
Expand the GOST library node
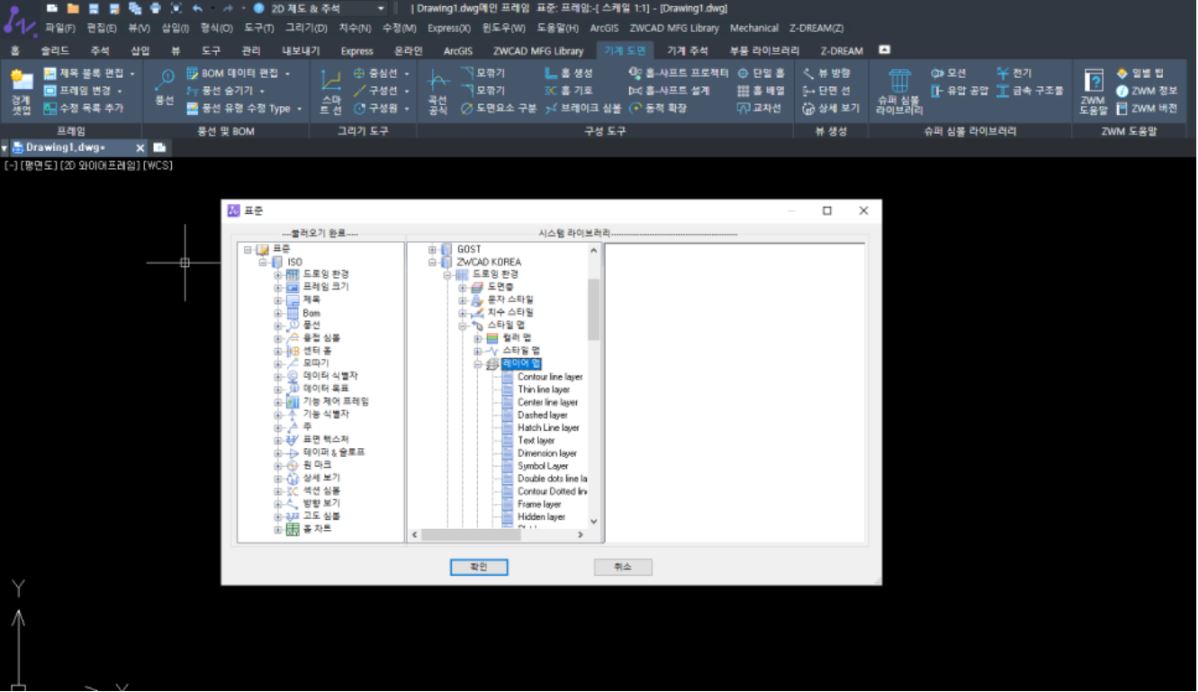[x=432, y=250]
